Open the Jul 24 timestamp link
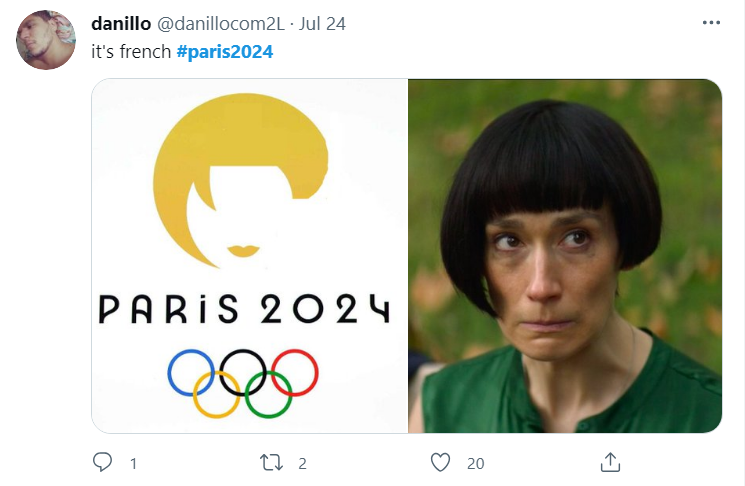Viewport: 745px width, 486px height. click(322, 23)
